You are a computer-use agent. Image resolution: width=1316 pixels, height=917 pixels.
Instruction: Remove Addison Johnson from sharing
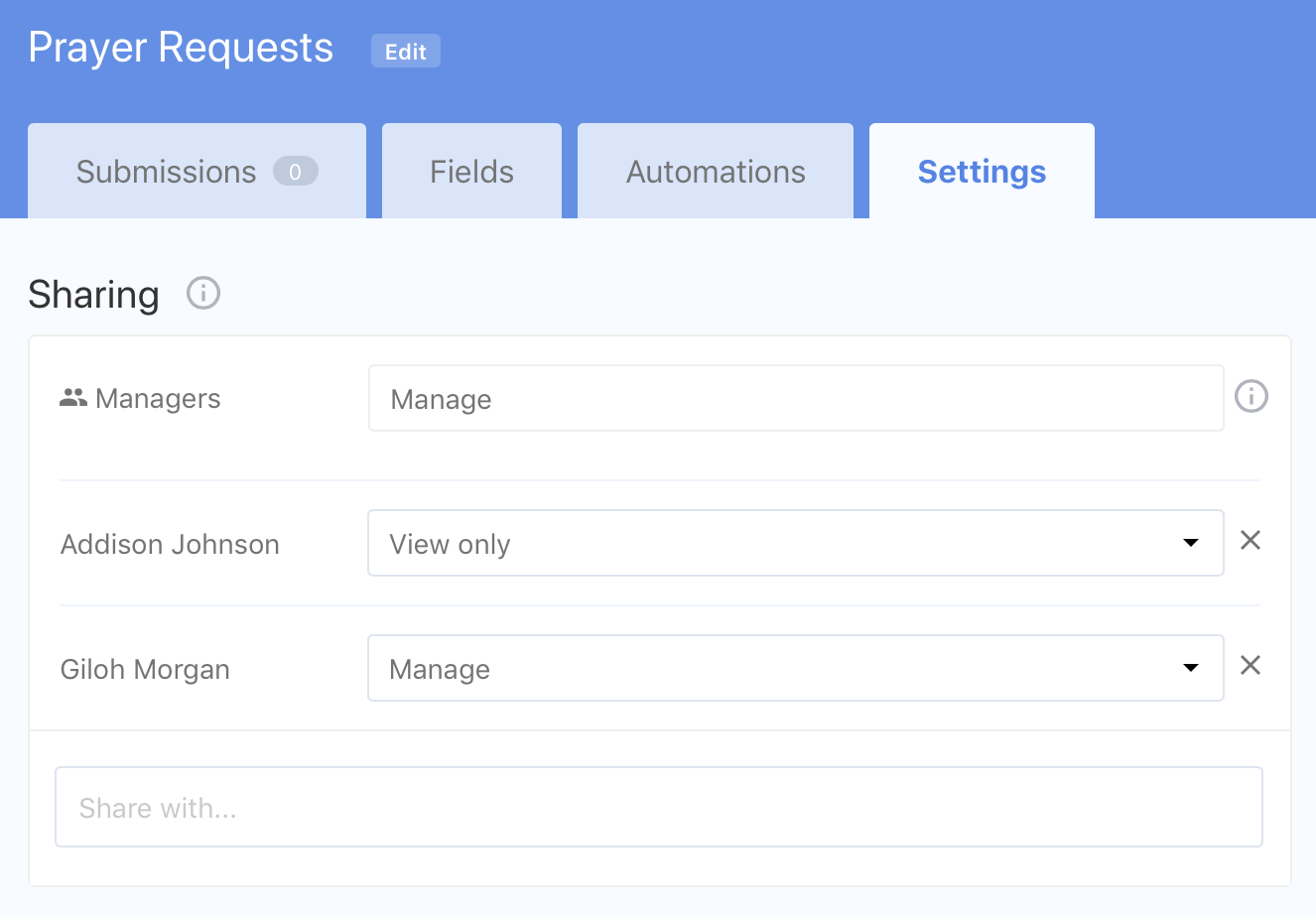pyautogui.click(x=1250, y=541)
